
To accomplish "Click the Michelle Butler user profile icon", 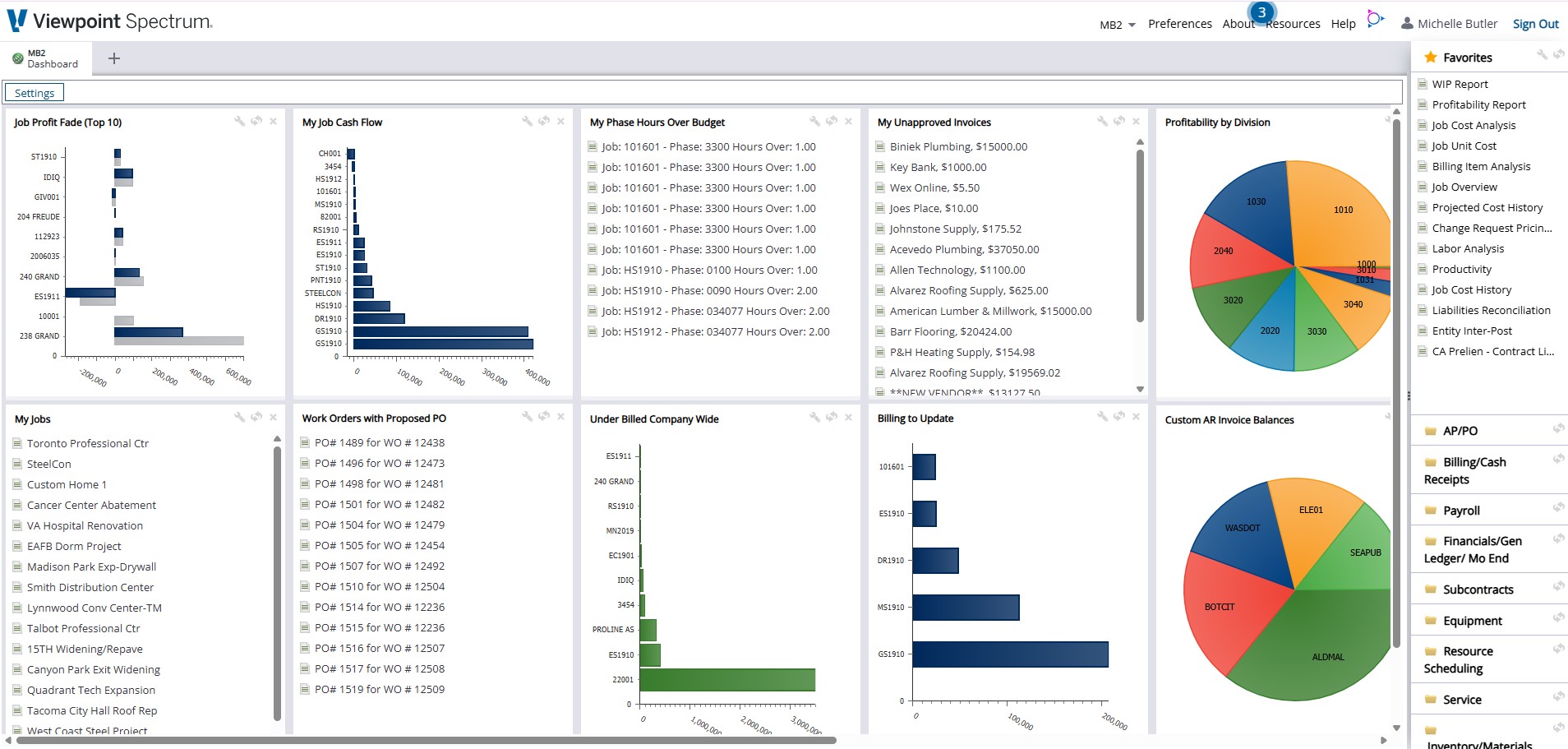I will 1407,24.
